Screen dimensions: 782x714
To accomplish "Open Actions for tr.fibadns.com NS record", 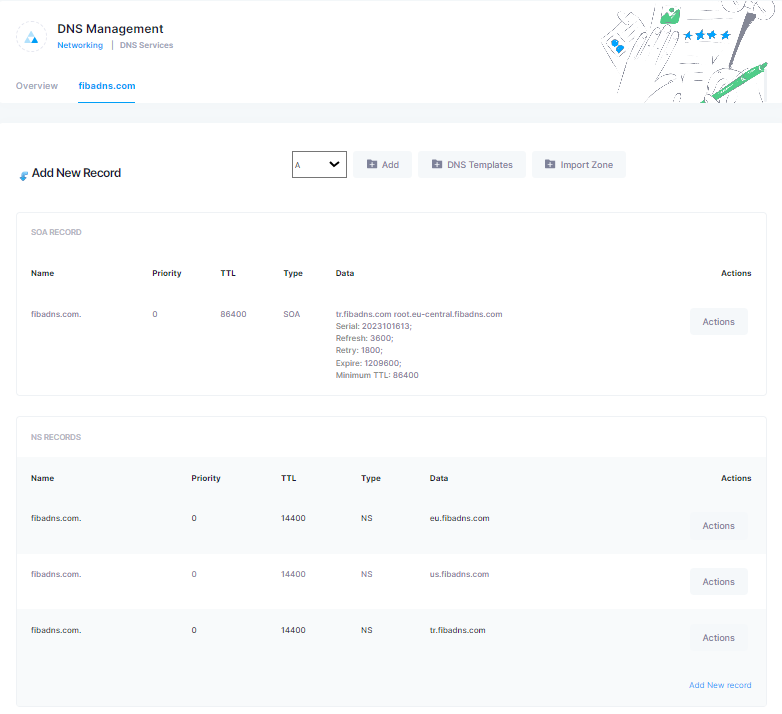I will click(x=719, y=638).
